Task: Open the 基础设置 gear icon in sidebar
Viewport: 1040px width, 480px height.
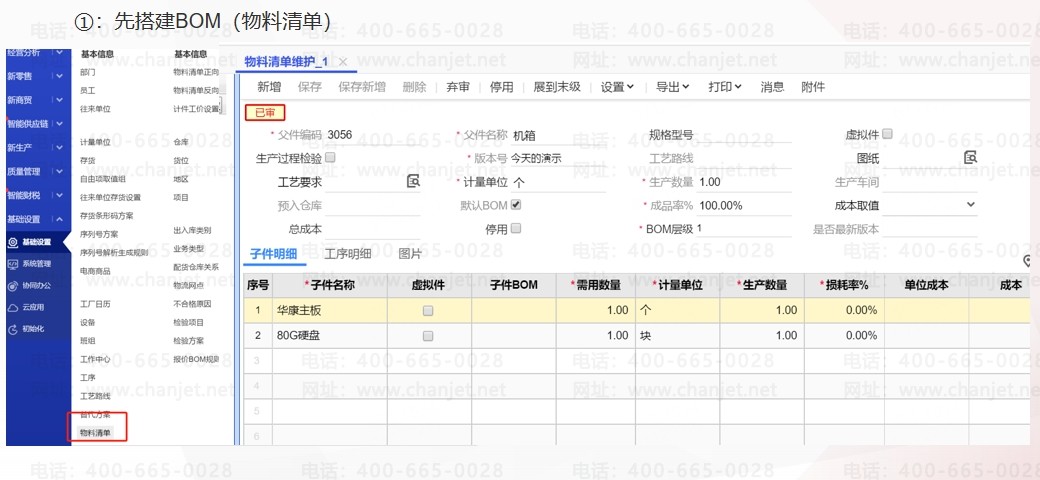Action: coord(13,242)
